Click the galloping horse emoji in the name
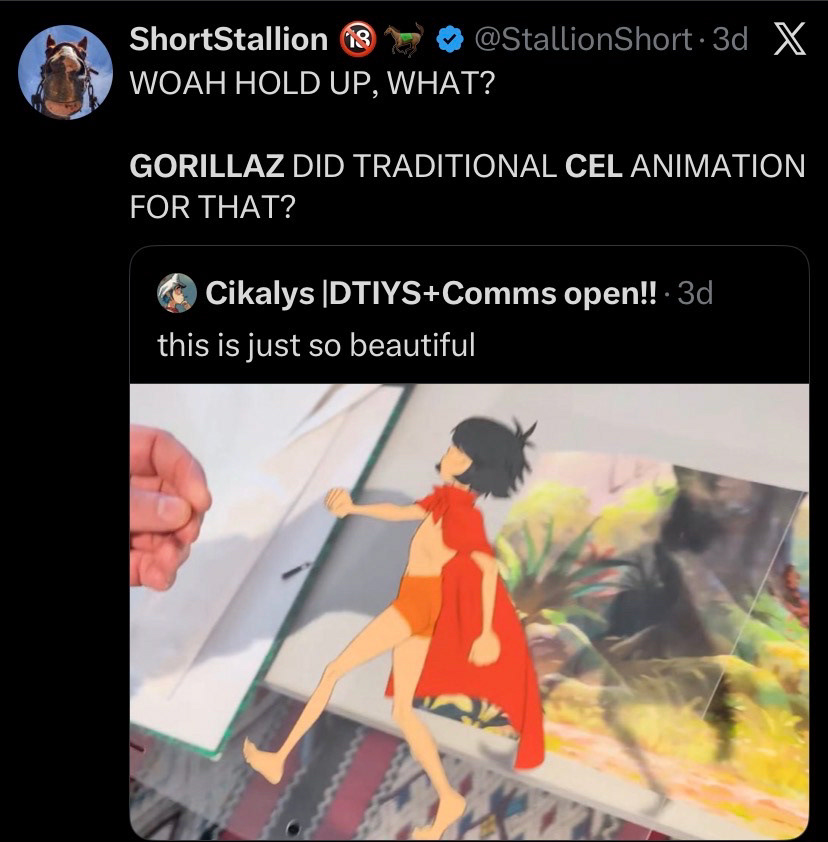Image resolution: width=828 pixels, height=842 pixels. click(x=407, y=39)
